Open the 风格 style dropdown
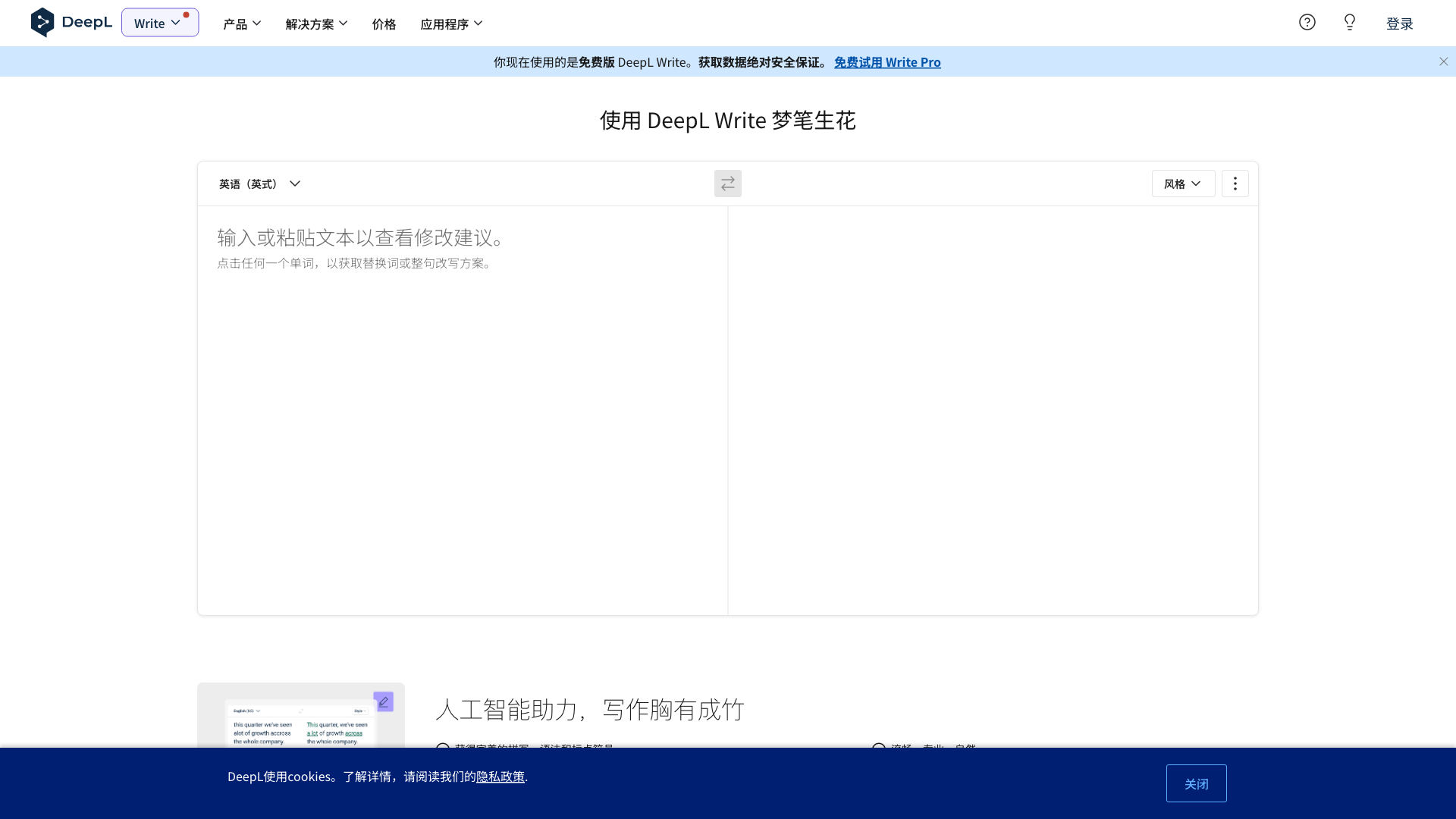This screenshot has width=1456, height=819. [x=1183, y=184]
